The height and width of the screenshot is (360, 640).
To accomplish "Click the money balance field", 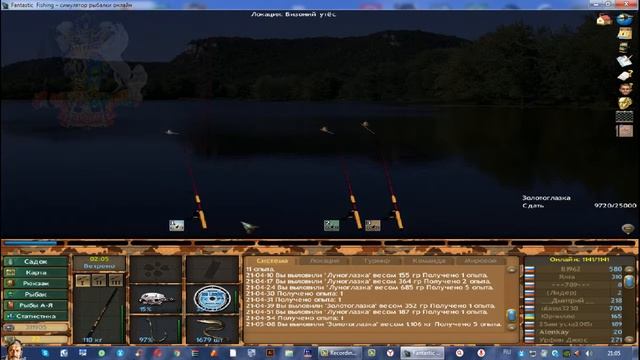I will [36, 327].
